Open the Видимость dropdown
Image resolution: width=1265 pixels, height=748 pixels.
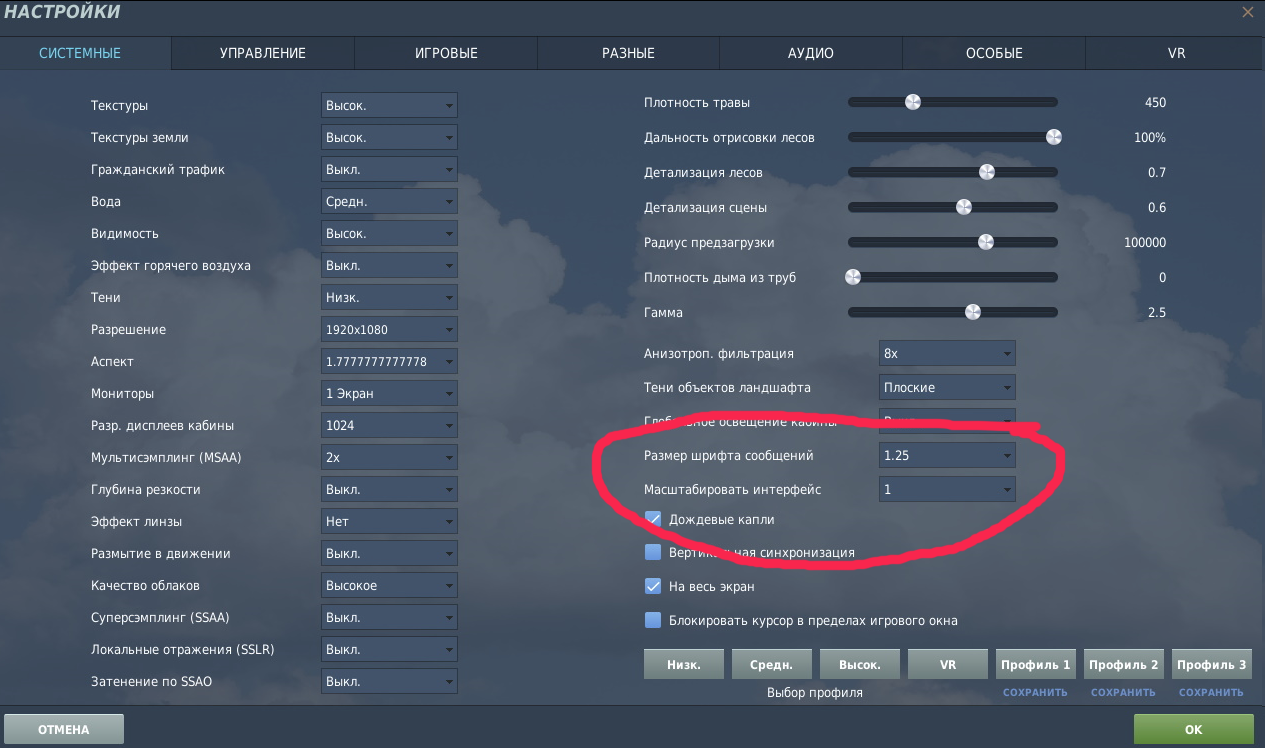click(x=389, y=234)
